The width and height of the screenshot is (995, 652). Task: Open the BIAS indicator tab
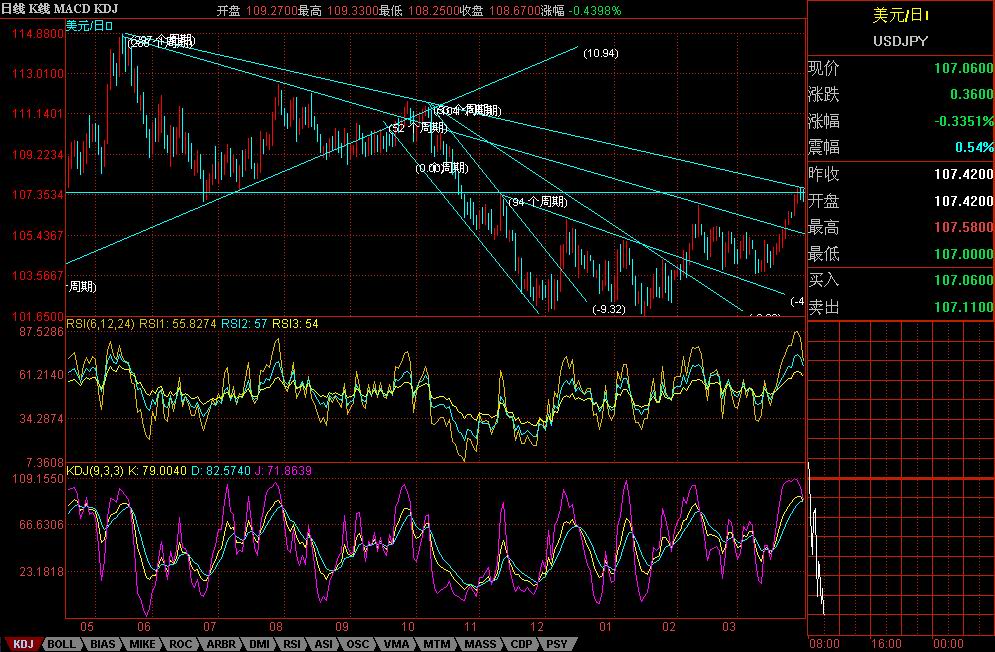coord(103,644)
